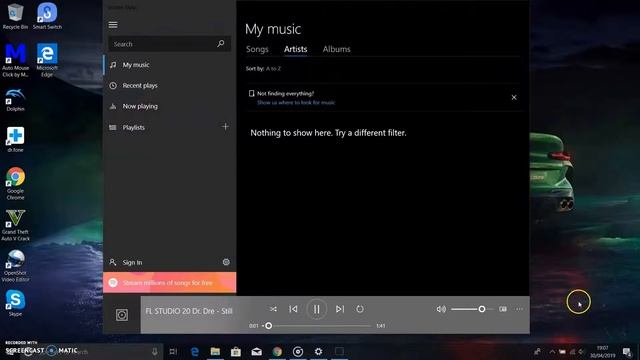
Task: Open OpenShot Video Editor desktop icon
Action: coord(15,266)
